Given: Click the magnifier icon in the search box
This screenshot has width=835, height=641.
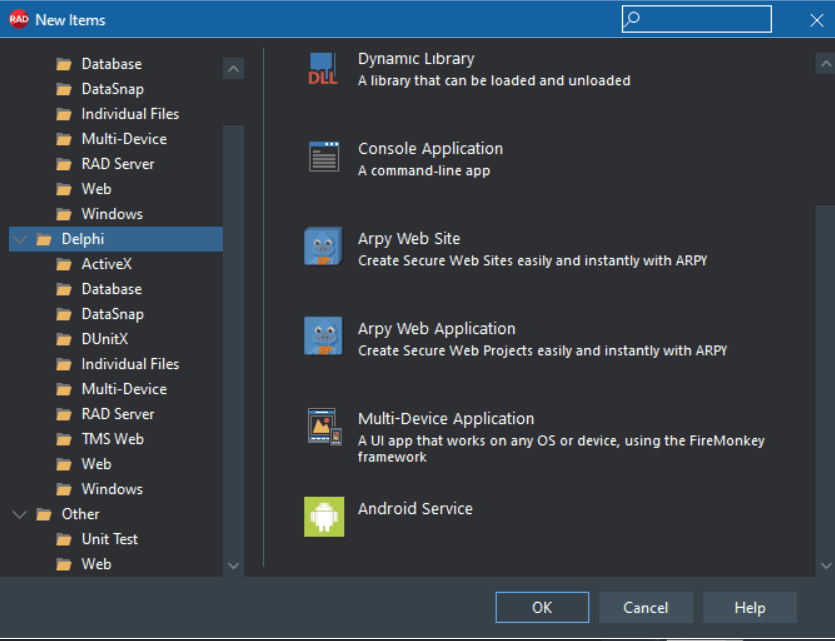Looking at the screenshot, I should coord(632,19).
